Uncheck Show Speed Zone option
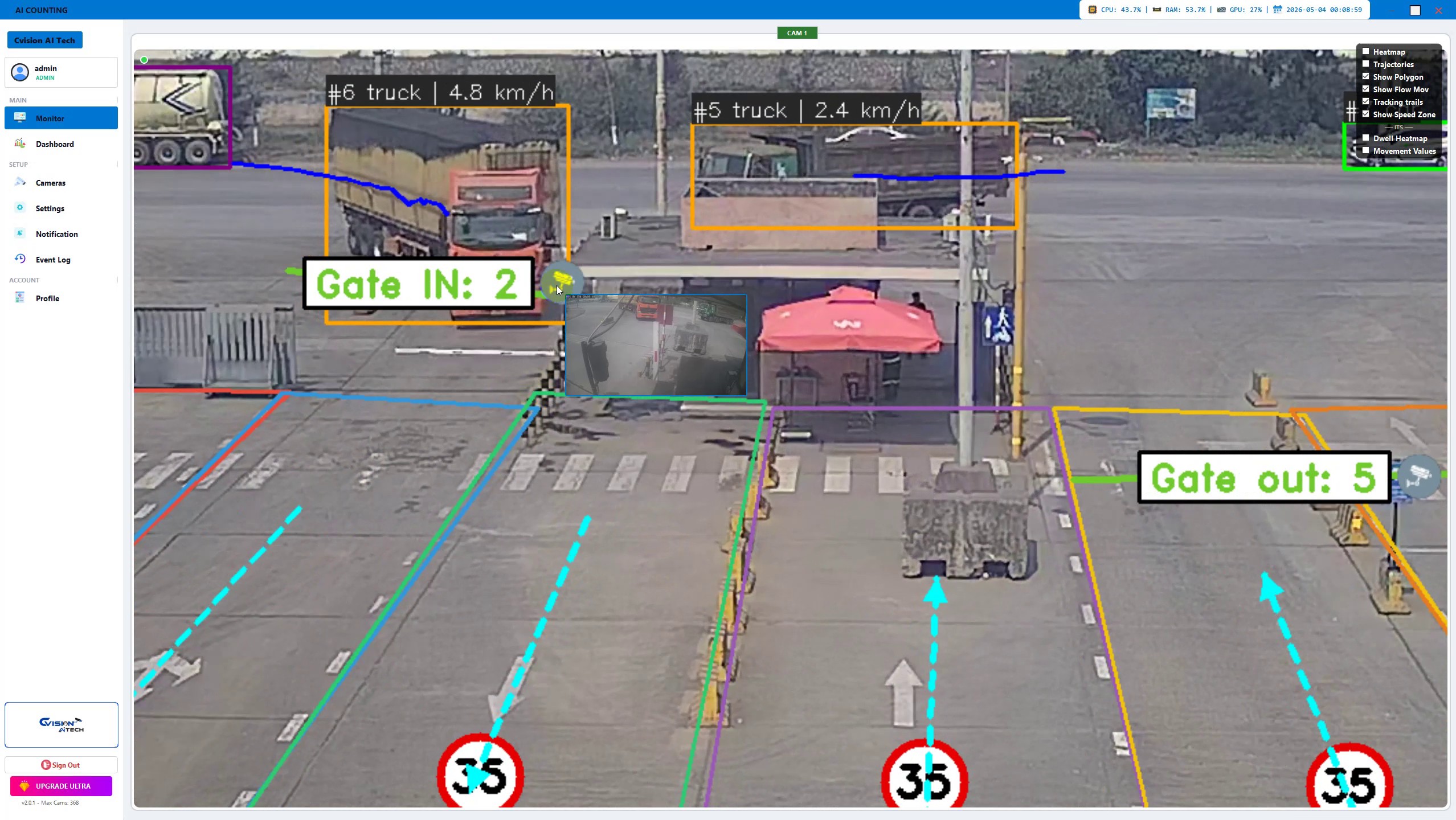1456x820 pixels. 1365,114
